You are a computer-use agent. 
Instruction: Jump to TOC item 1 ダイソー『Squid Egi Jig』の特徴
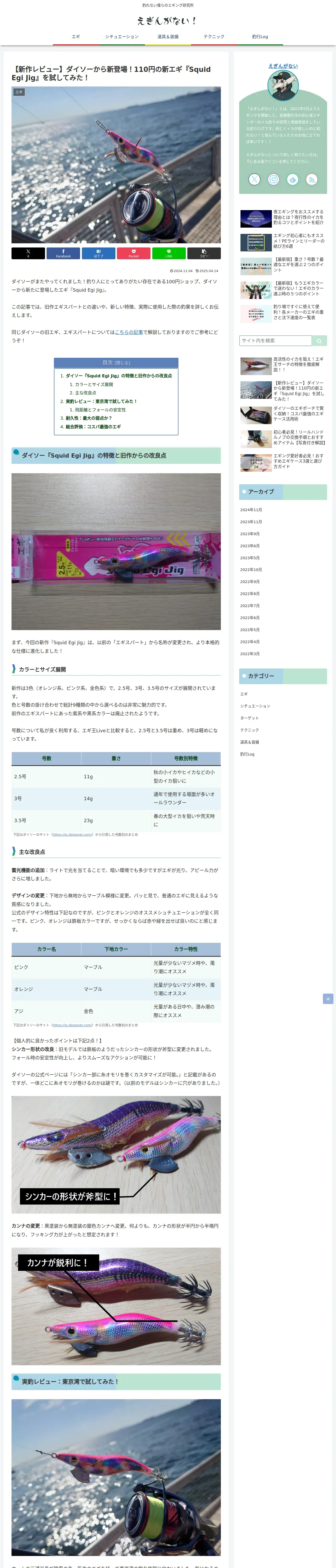click(119, 376)
